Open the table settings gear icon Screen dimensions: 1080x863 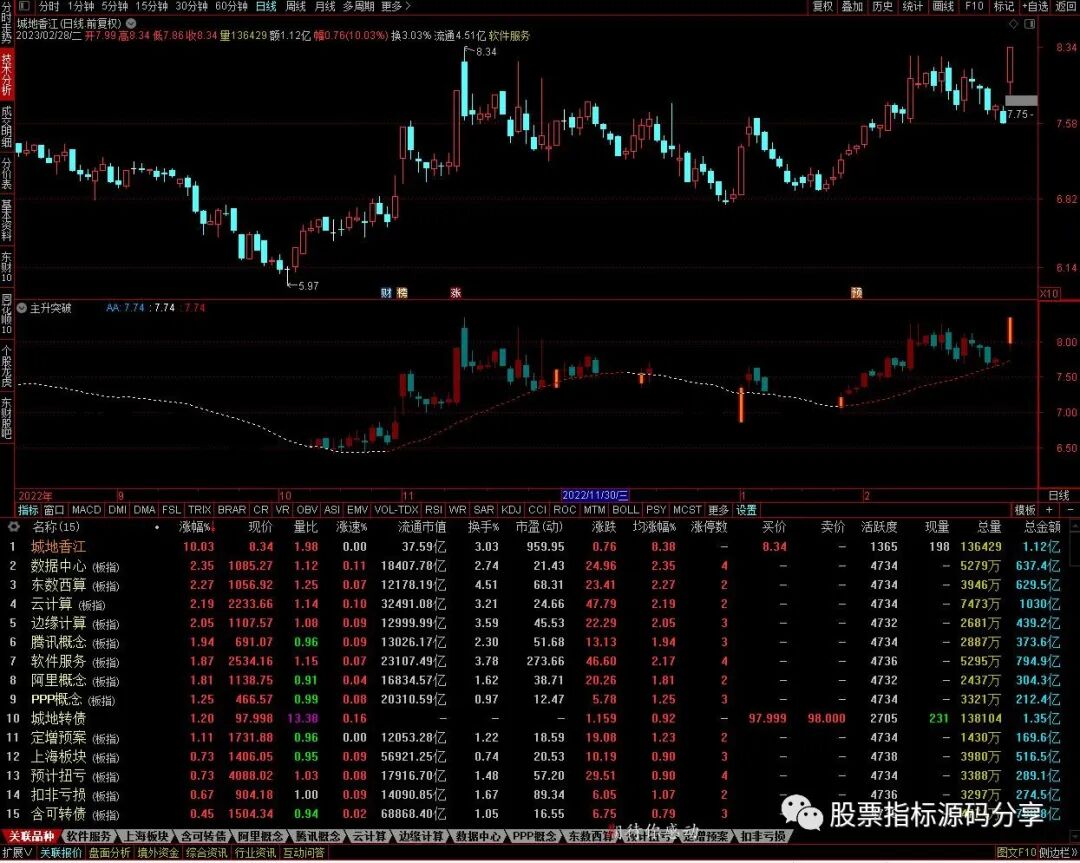point(13,527)
